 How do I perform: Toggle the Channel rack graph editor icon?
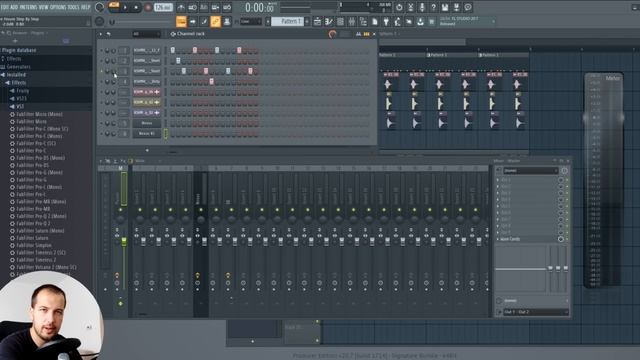(x=358, y=34)
